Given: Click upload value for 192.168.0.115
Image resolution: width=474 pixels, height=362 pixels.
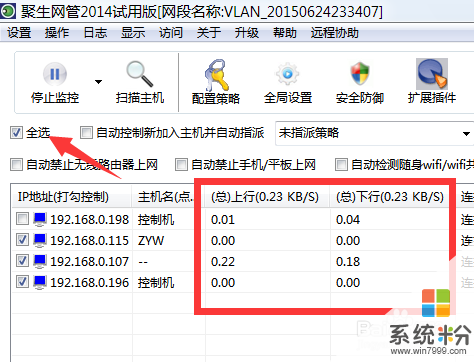Looking at the screenshot, I should [x=223, y=241].
